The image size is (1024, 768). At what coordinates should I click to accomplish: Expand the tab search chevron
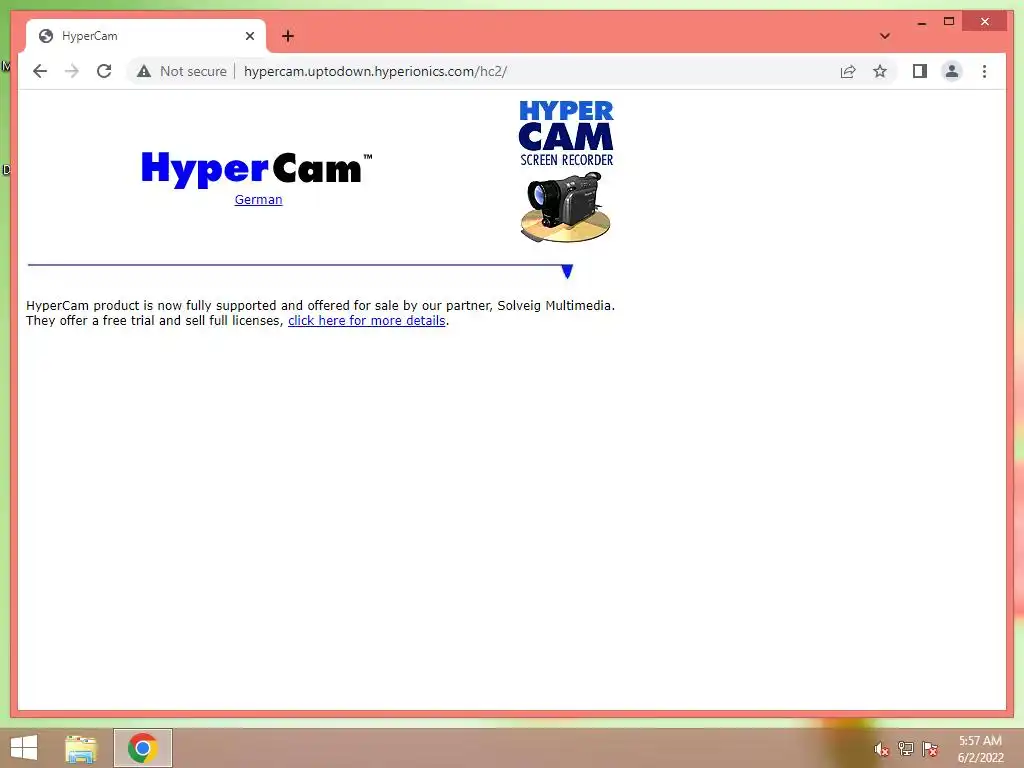click(885, 36)
